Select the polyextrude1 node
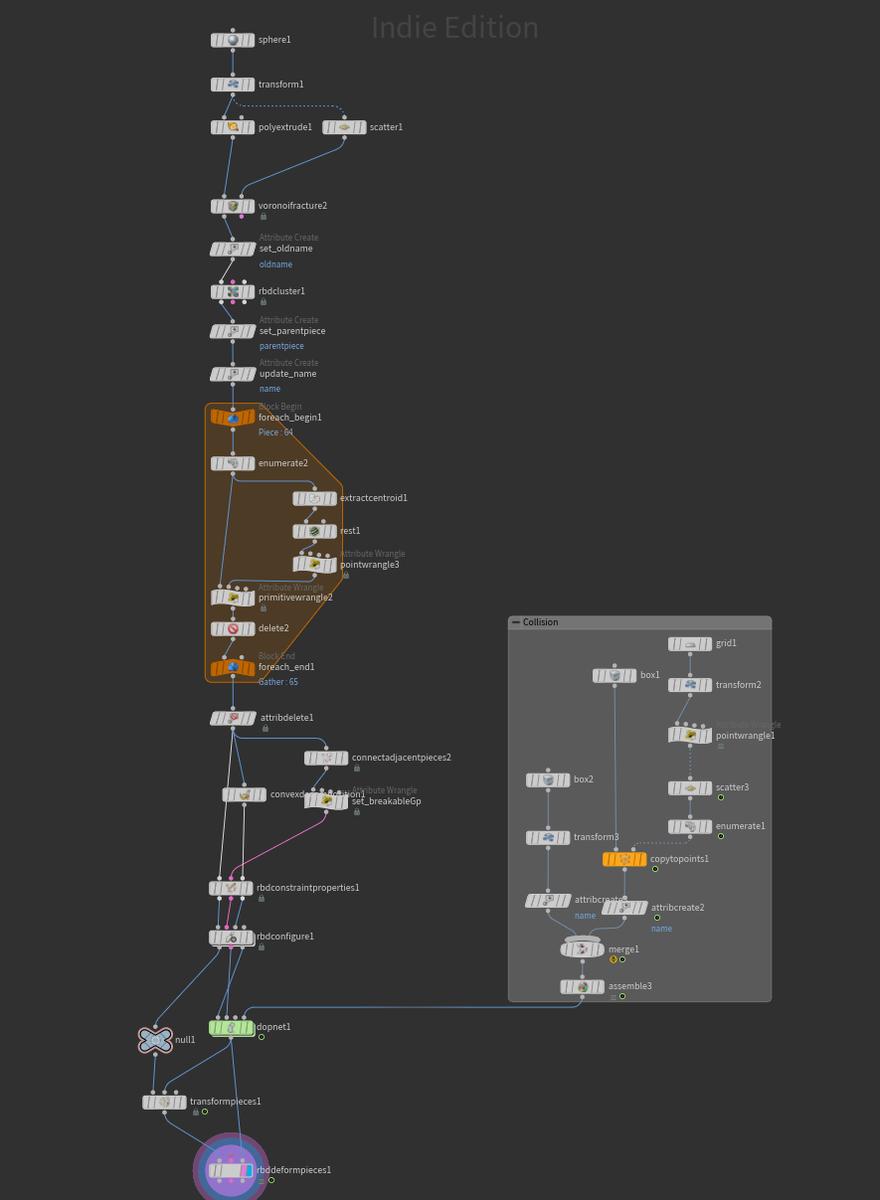880x1200 pixels. 233,127
